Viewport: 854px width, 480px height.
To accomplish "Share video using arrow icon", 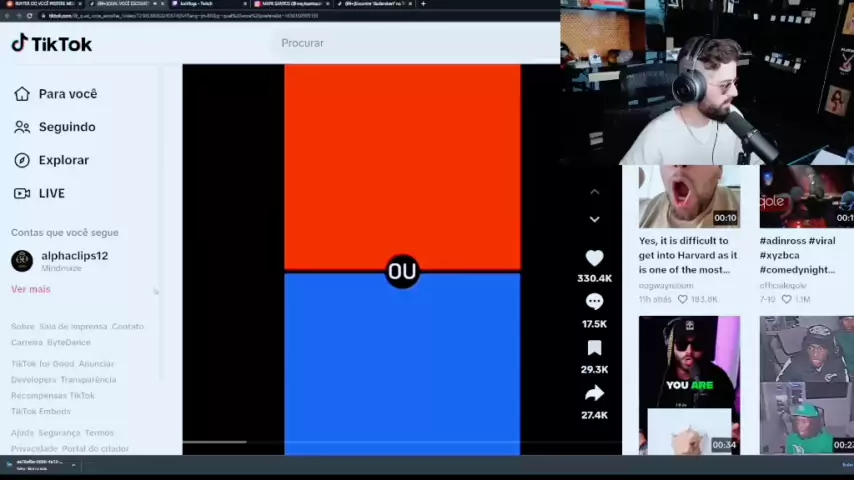I will tap(594, 394).
